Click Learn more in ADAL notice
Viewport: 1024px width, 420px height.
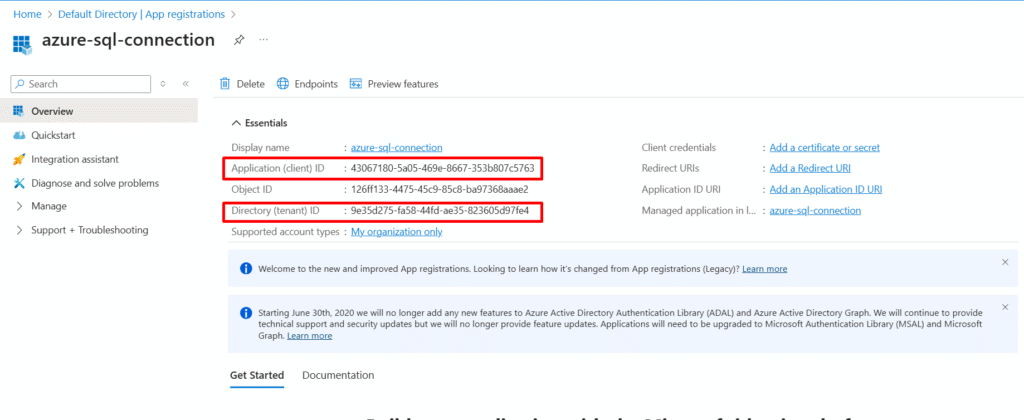coord(310,336)
